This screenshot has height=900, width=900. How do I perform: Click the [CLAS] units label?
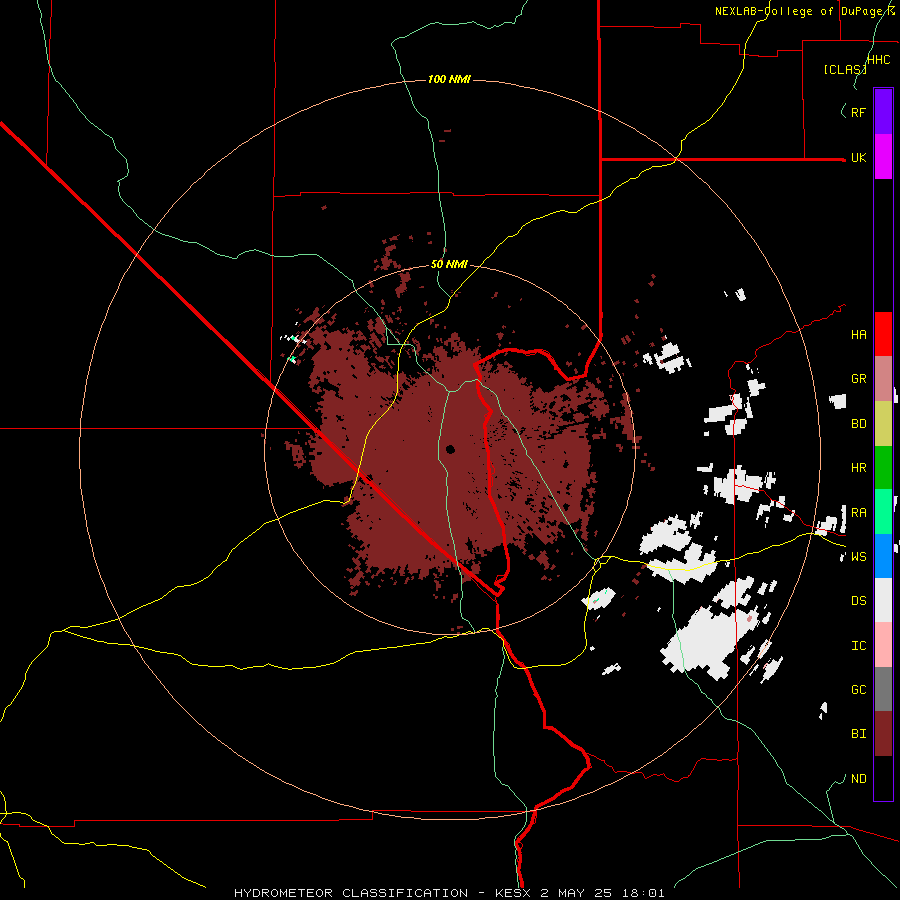[x=845, y=70]
